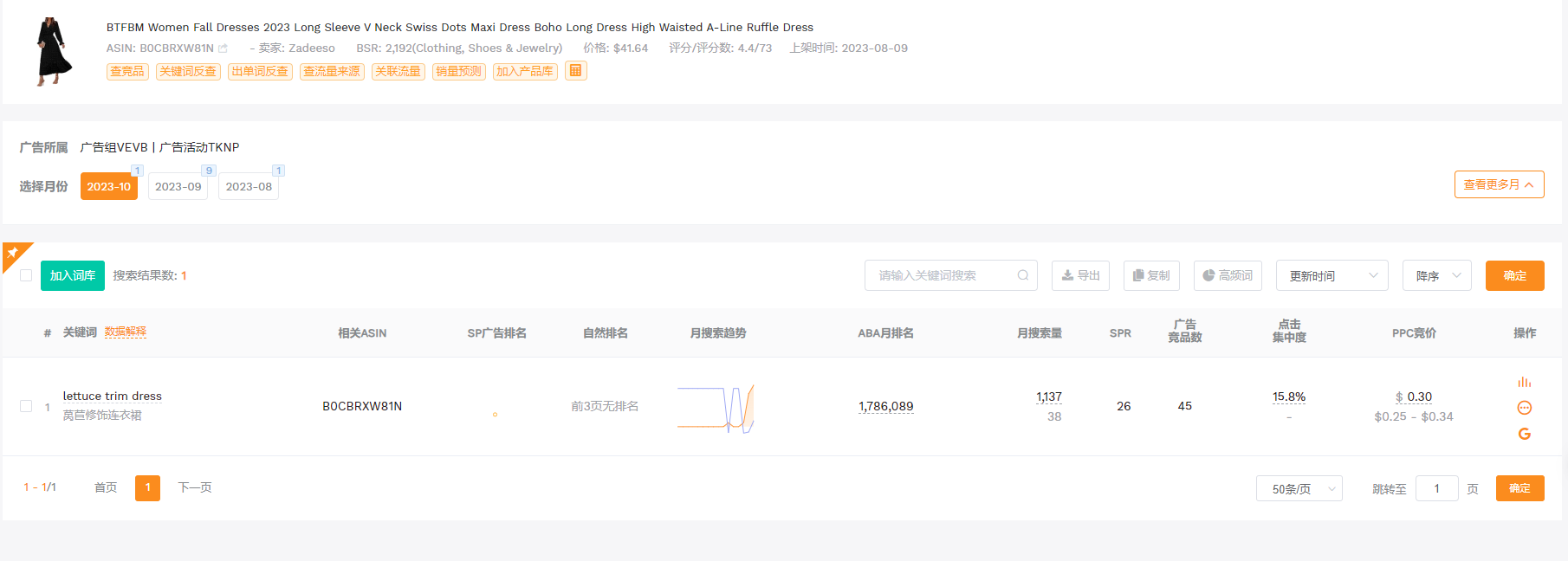Expand the 50条/页 page size dropdown
This screenshot has width=1568, height=561.
click(x=1299, y=489)
